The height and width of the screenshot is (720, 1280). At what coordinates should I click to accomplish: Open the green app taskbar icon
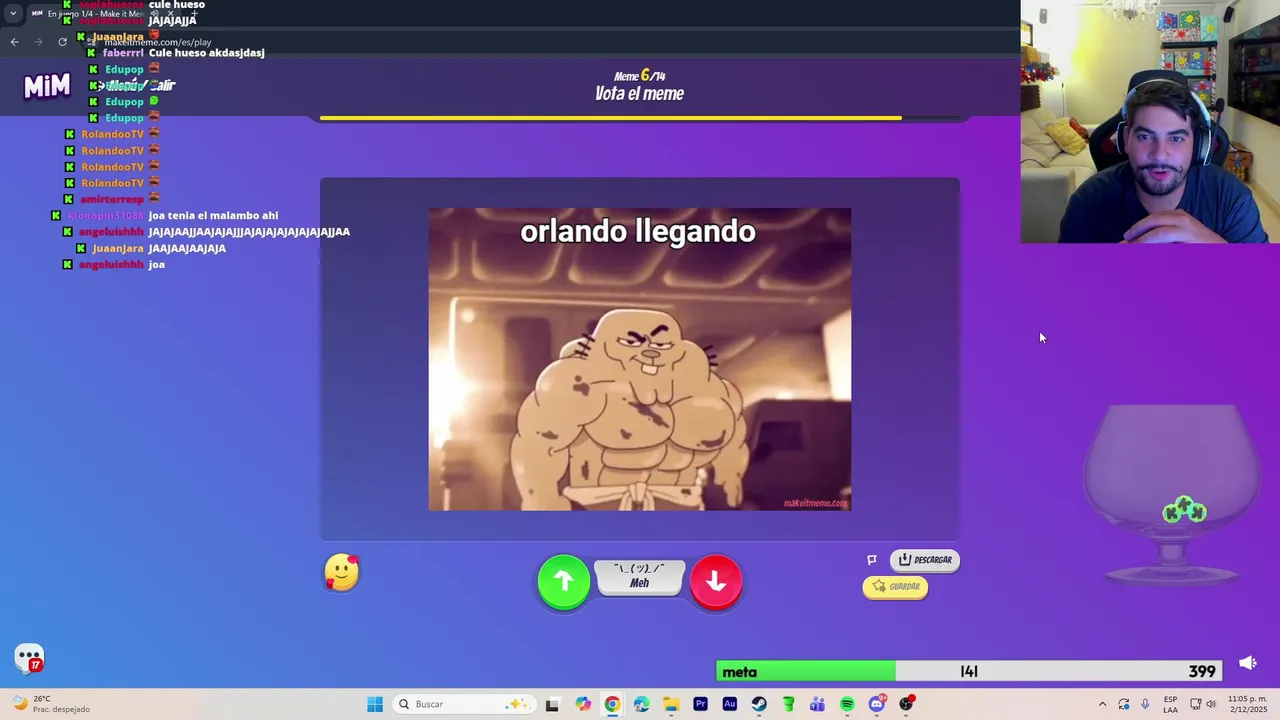click(788, 704)
